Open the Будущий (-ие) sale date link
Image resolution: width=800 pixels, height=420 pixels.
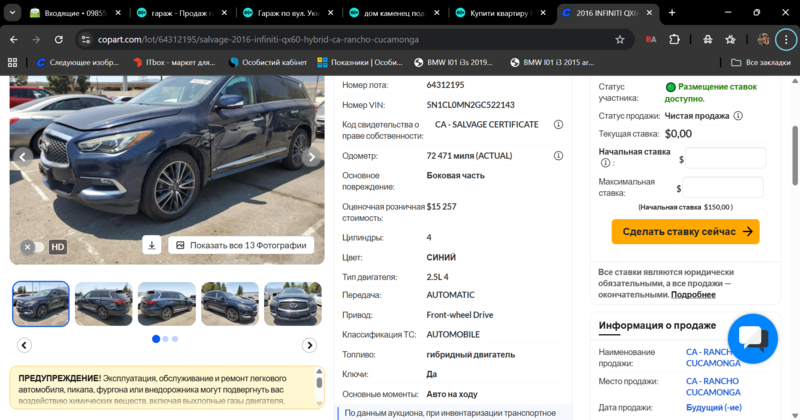point(713,407)
